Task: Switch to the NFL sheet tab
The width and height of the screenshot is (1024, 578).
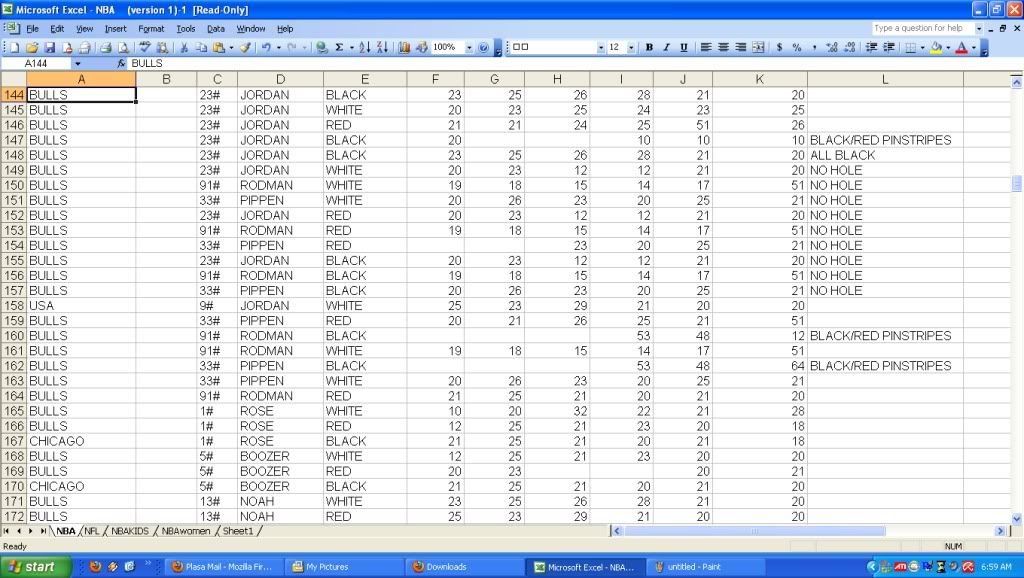Action: pyautogui.click(x=91, y=531)
